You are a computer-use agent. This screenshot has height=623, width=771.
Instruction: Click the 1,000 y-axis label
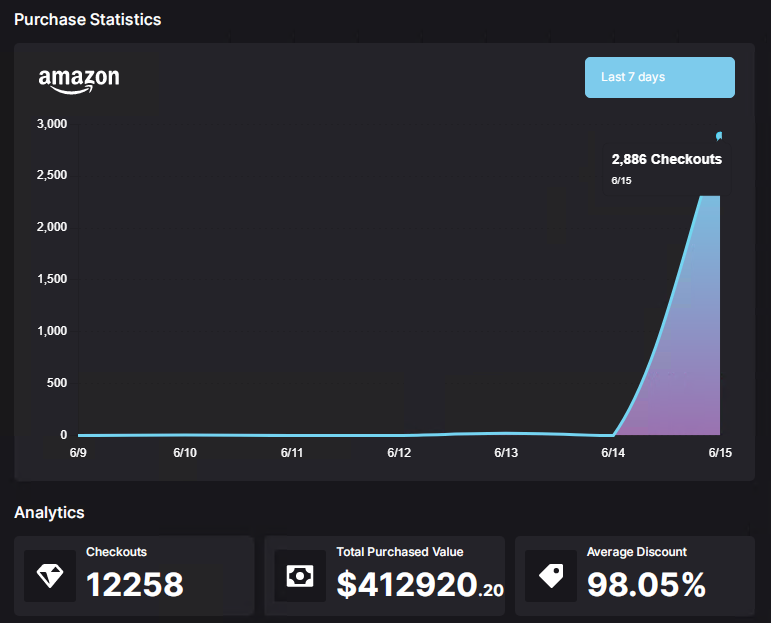tap(52, 331)
